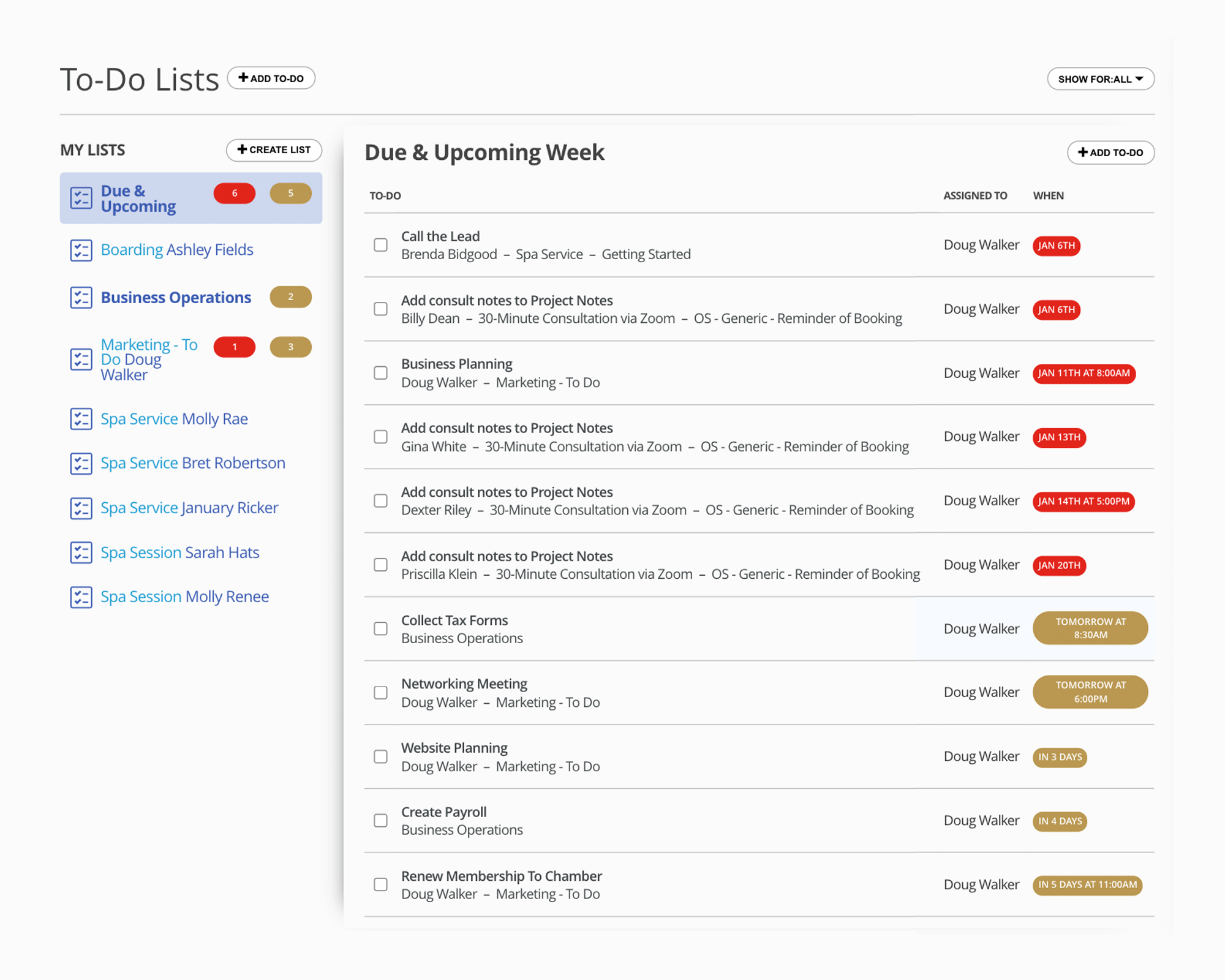Click ADD TO-DO in the Due & Upcoming Week panel
The height and width of the screenshot is (980, 1225).
pos(1110,153)
